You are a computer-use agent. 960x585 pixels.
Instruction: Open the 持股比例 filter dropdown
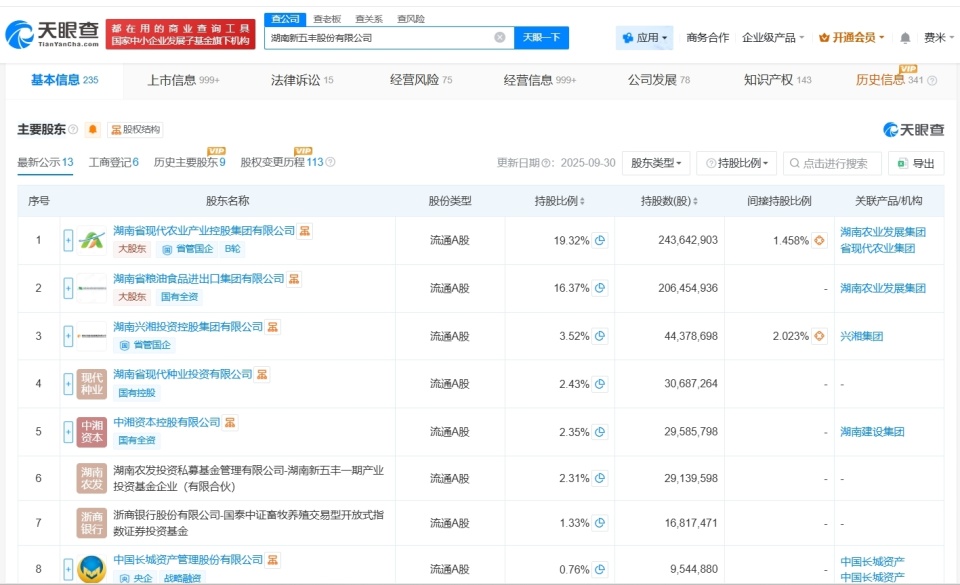coord(737,163)
